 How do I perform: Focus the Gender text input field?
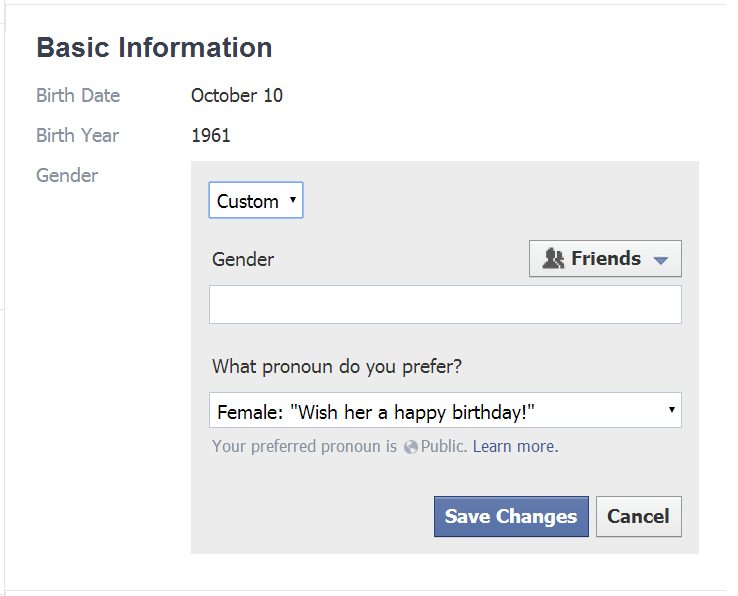tap(445, 304)
